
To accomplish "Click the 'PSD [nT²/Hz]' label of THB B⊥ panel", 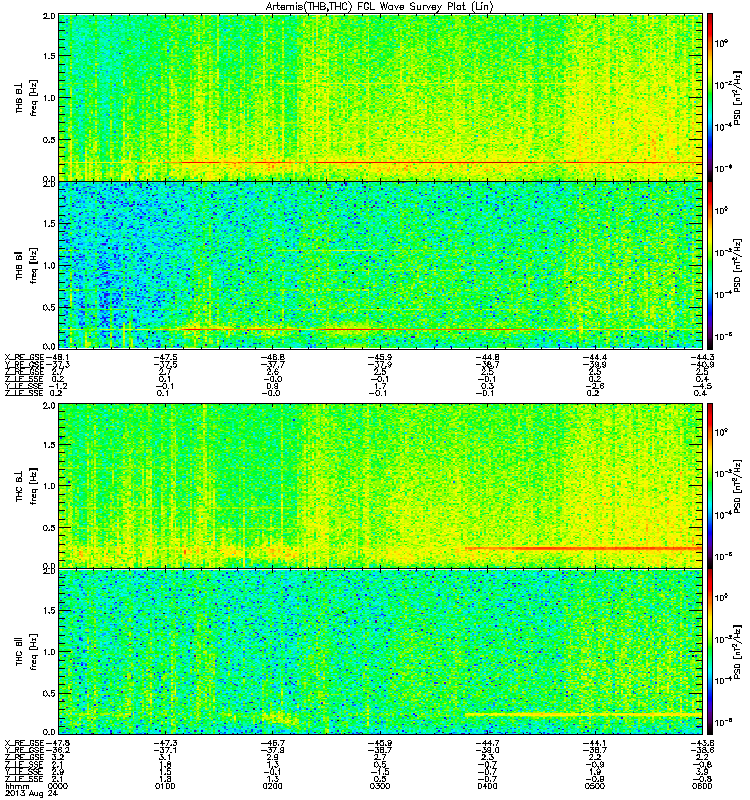I will 737,98.
